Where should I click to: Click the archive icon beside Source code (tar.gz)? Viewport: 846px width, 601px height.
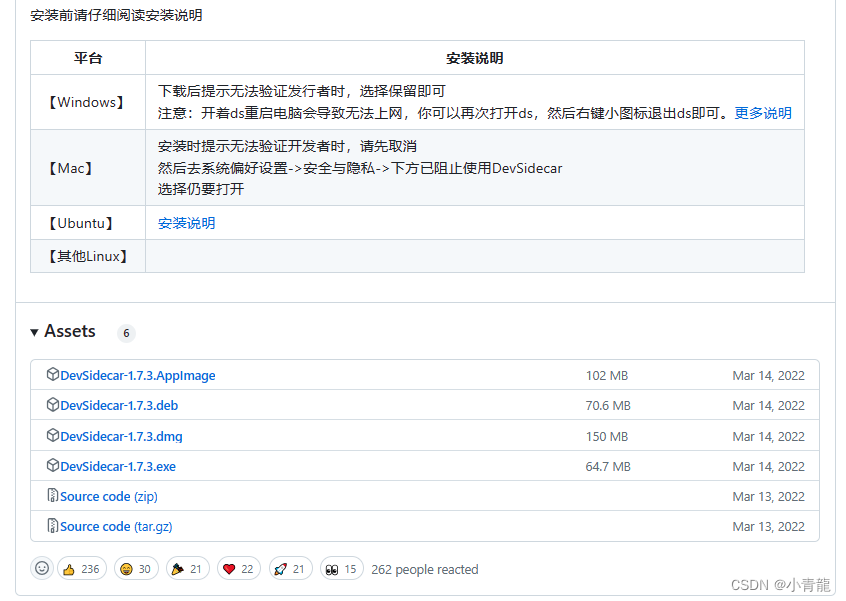coord(53,526)
